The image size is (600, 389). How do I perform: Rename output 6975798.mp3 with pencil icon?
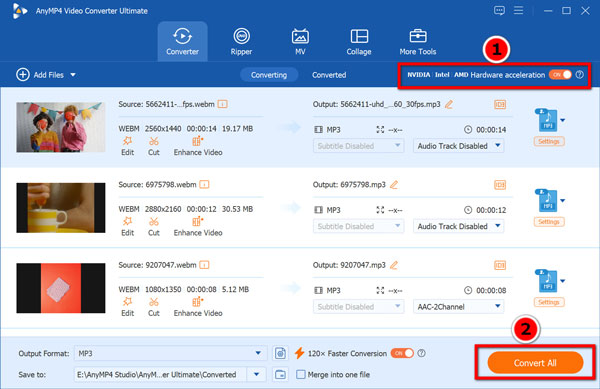[394, 185]
